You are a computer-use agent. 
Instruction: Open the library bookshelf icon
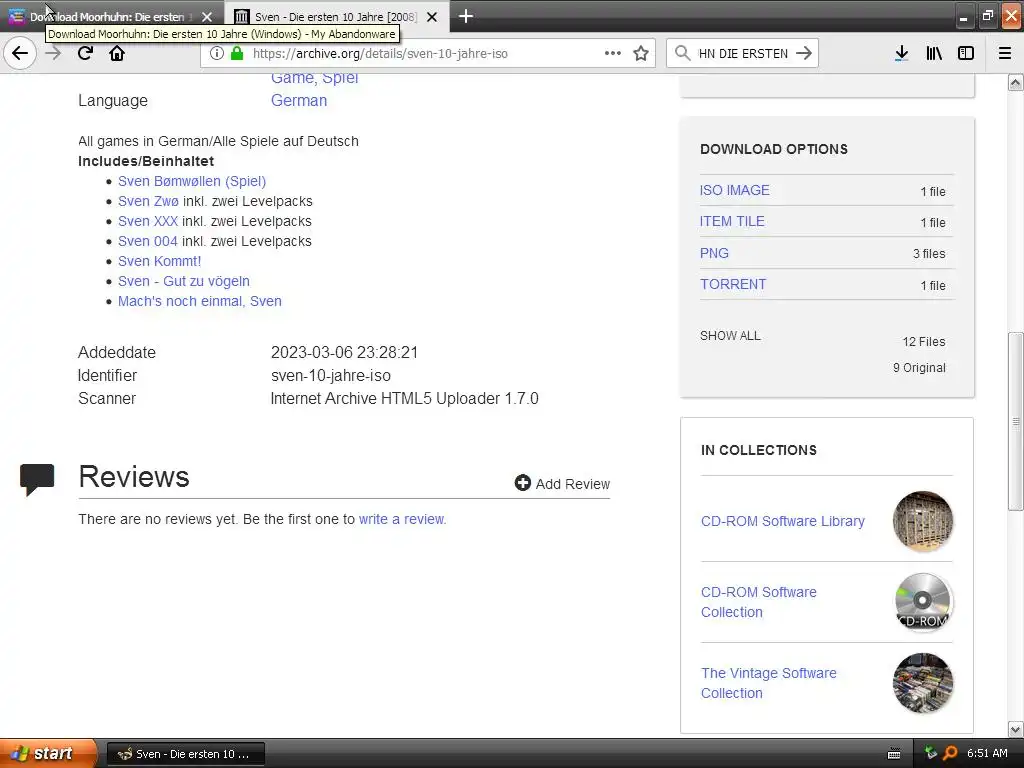tap(934, 53)
